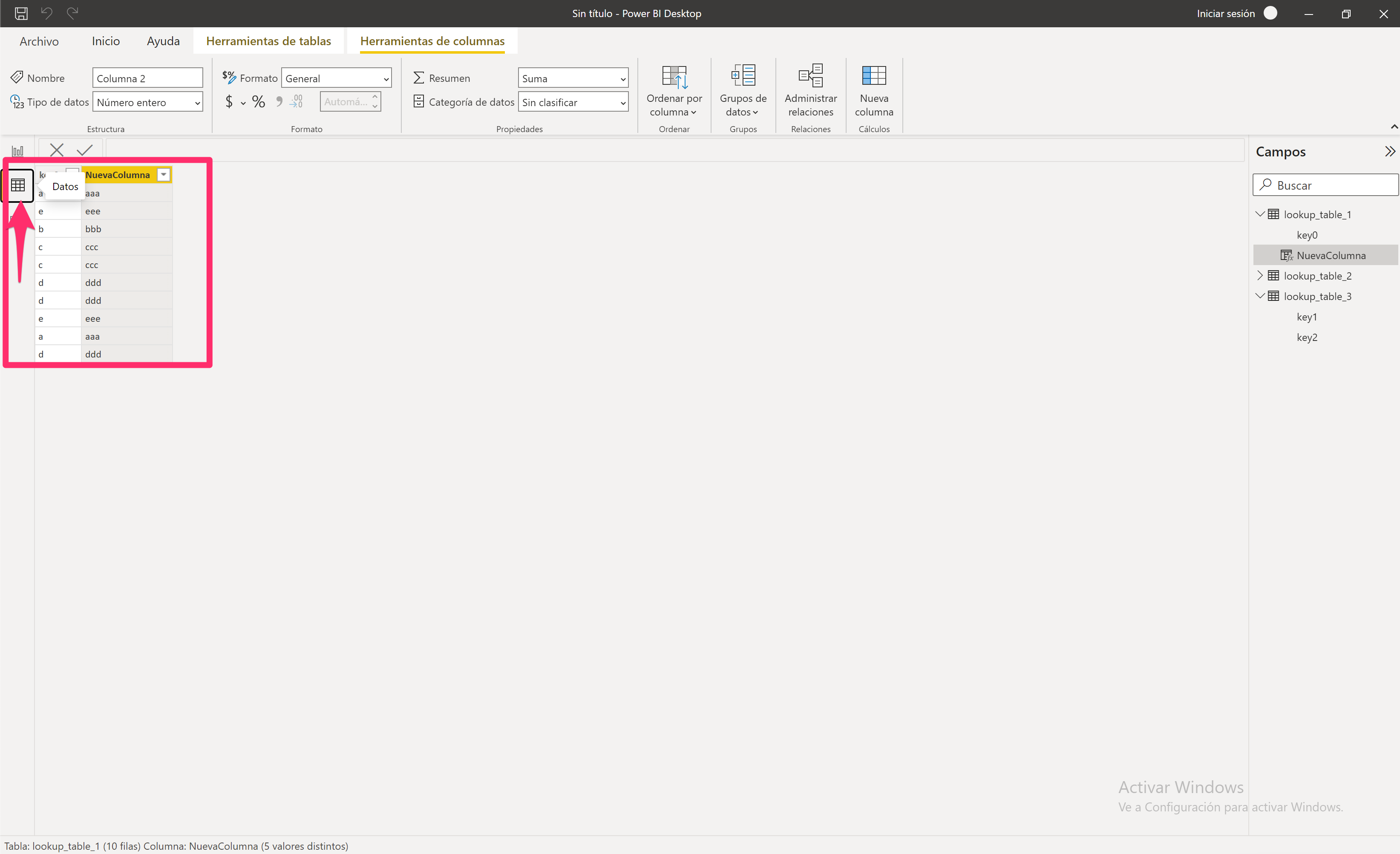This screenshot has height=854, width=1400.
Task: Collapse the ribbon with the caret icon
Action: (1394, 127)
